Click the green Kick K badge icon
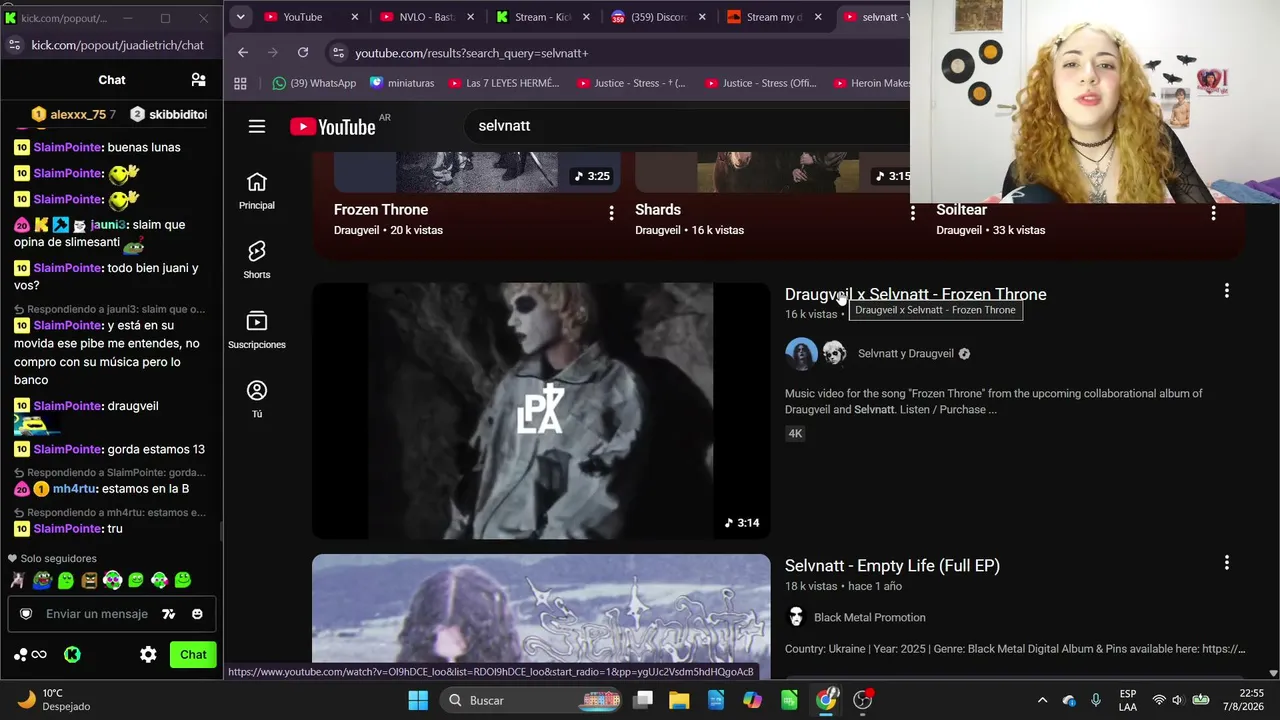Viewport: 1280px width, 720px height. tap(72, 655)
